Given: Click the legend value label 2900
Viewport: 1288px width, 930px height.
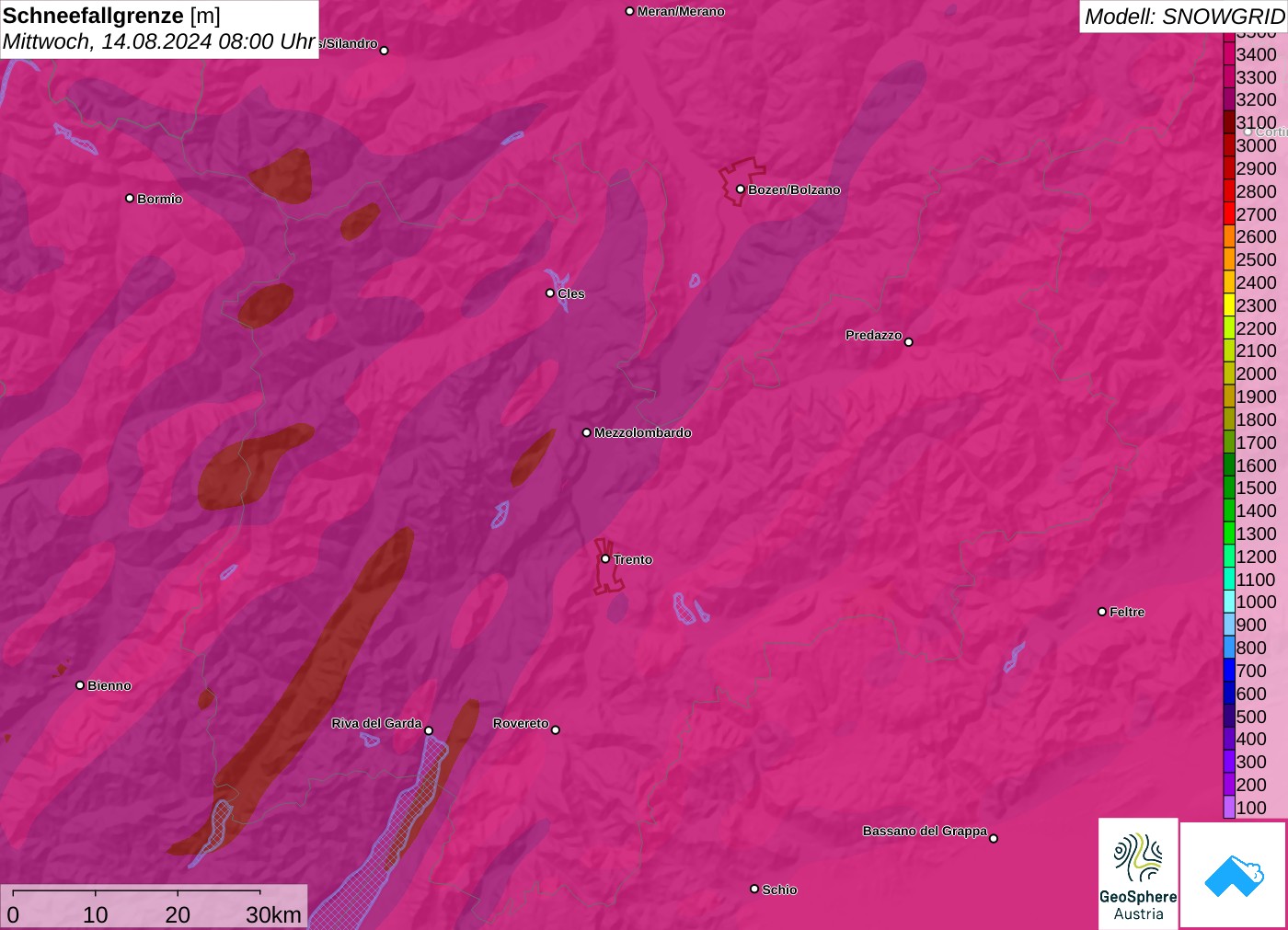Looking at the screenshot, I should (x=1256, y=168).
